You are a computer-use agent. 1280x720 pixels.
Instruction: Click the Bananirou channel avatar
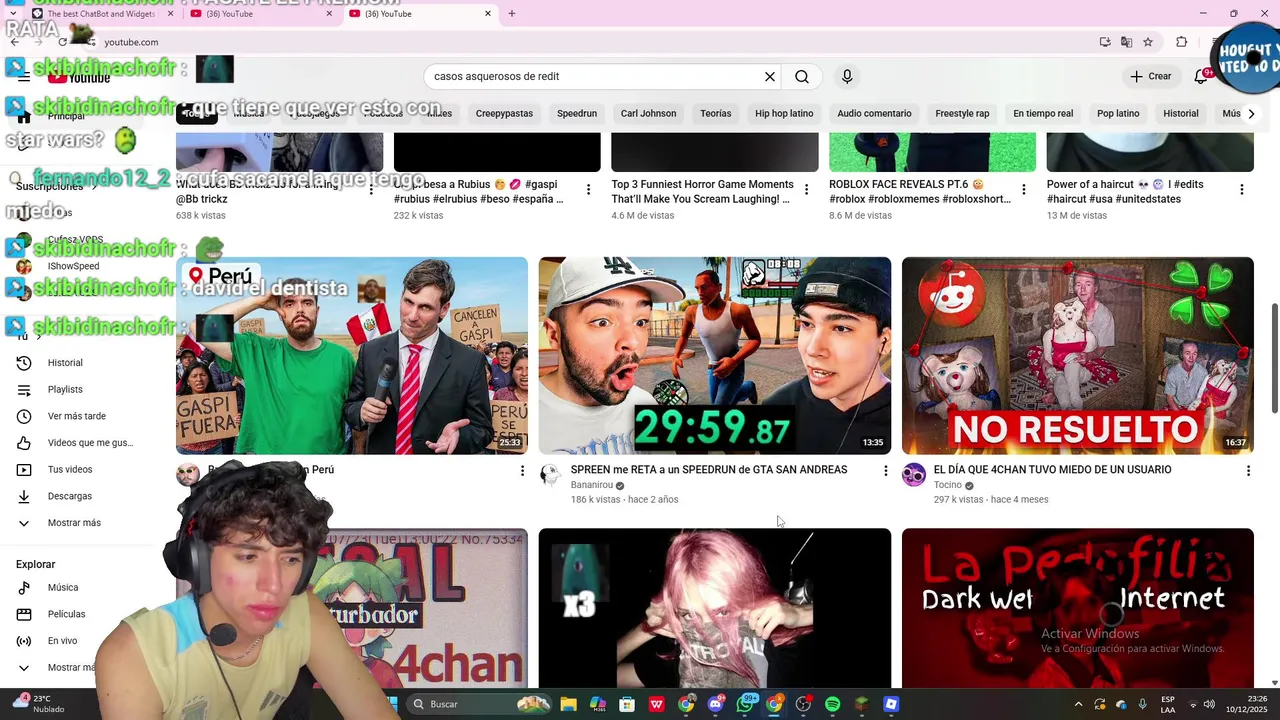pos(550,475)
